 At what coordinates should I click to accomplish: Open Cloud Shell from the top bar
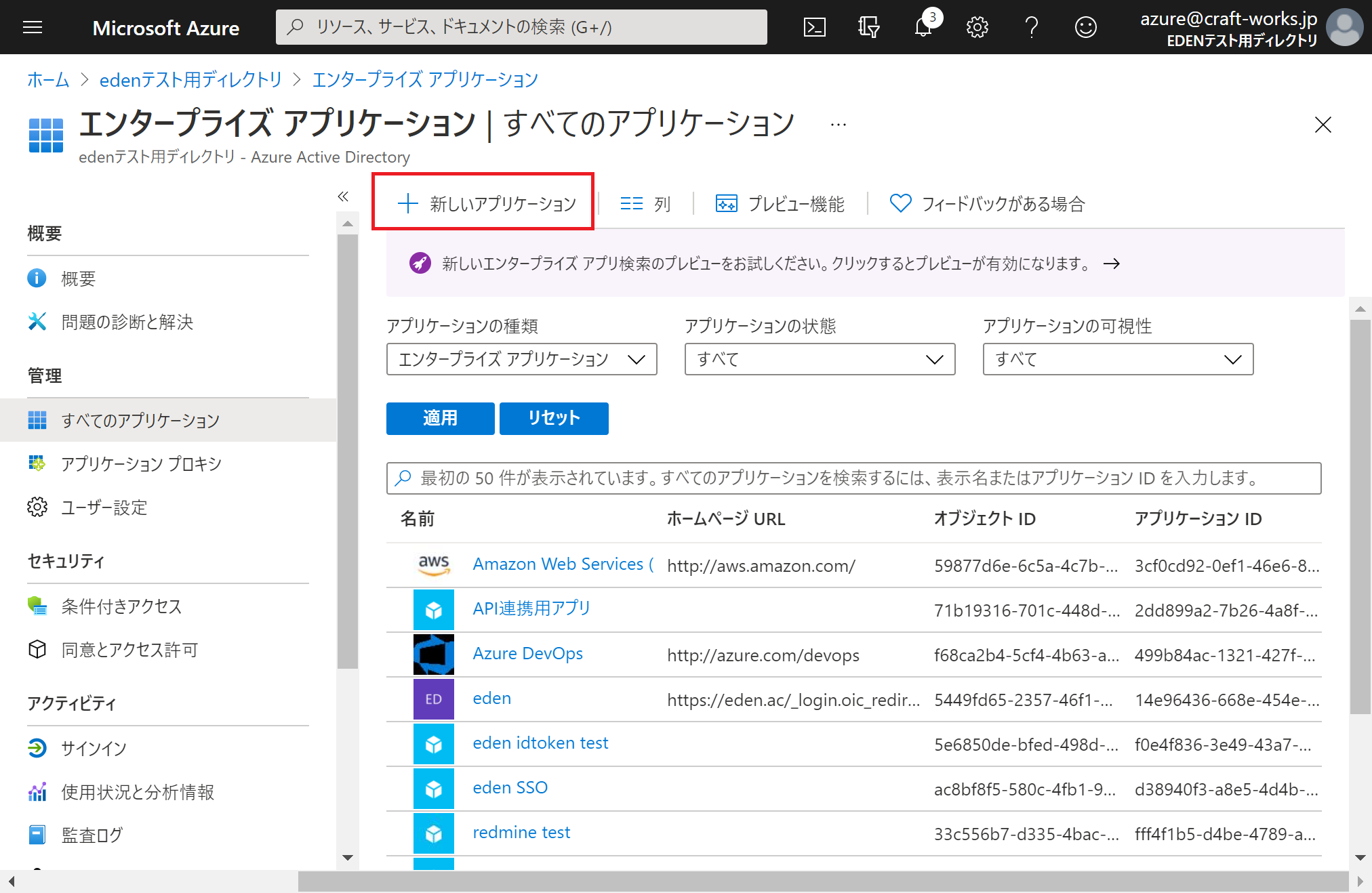[x=814, y=27]
